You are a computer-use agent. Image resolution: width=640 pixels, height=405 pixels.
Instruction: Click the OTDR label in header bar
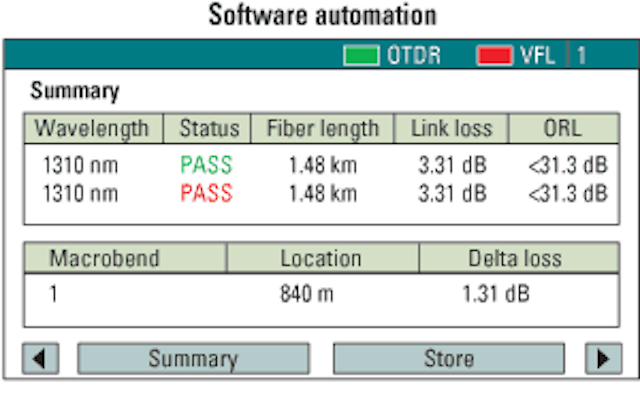(x=413, y=55)
